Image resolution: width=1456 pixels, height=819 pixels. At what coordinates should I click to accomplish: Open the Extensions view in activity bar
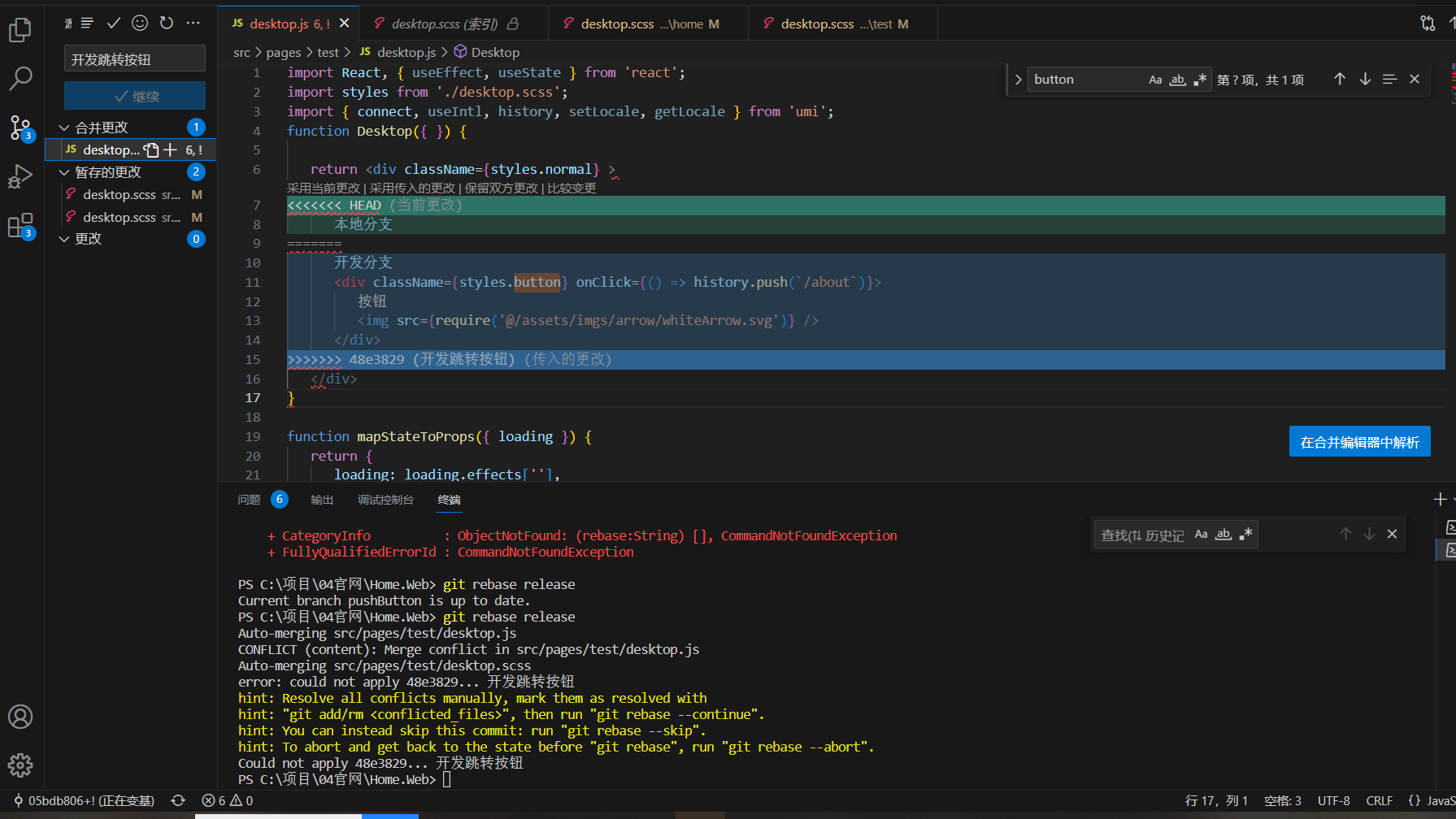click(x=20, y=225)
